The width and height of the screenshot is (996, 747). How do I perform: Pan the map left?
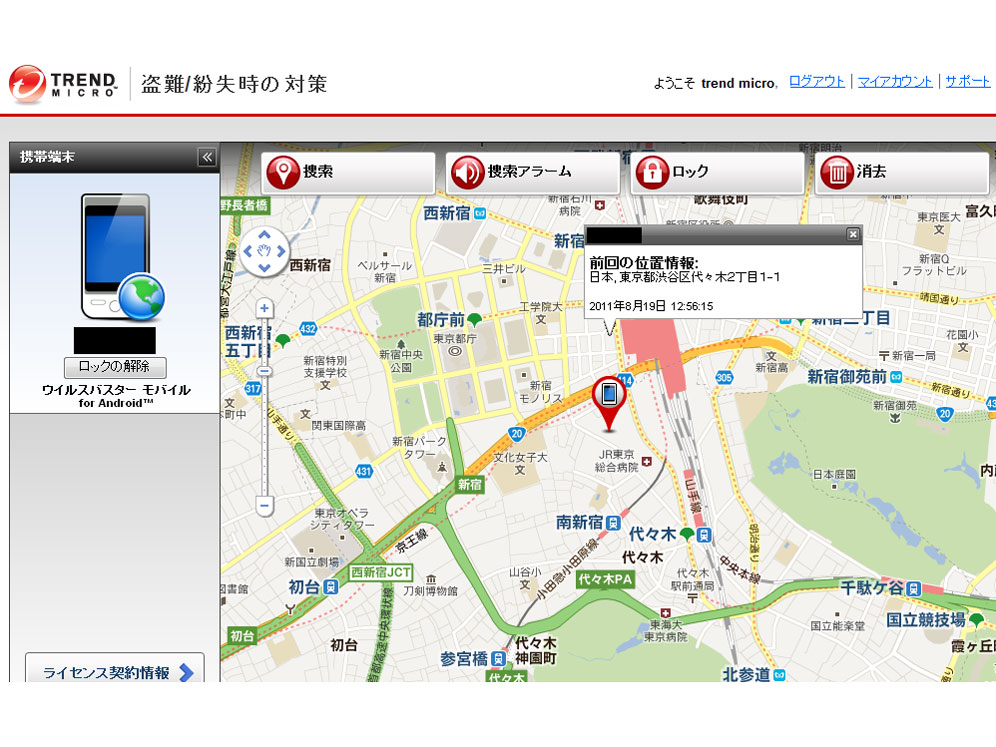point(248,252)
